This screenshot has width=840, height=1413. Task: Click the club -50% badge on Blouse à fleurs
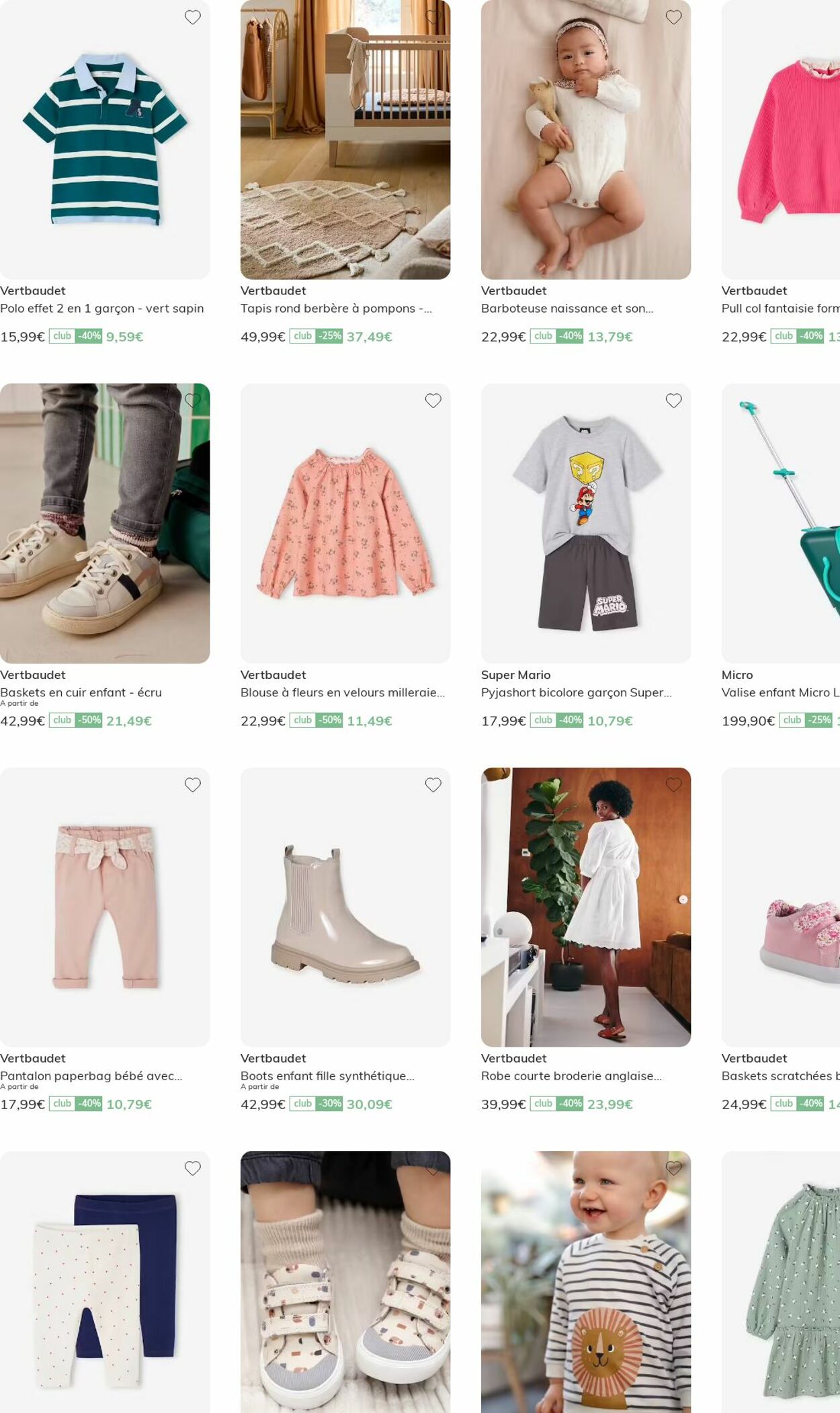(x=316, y=720)
